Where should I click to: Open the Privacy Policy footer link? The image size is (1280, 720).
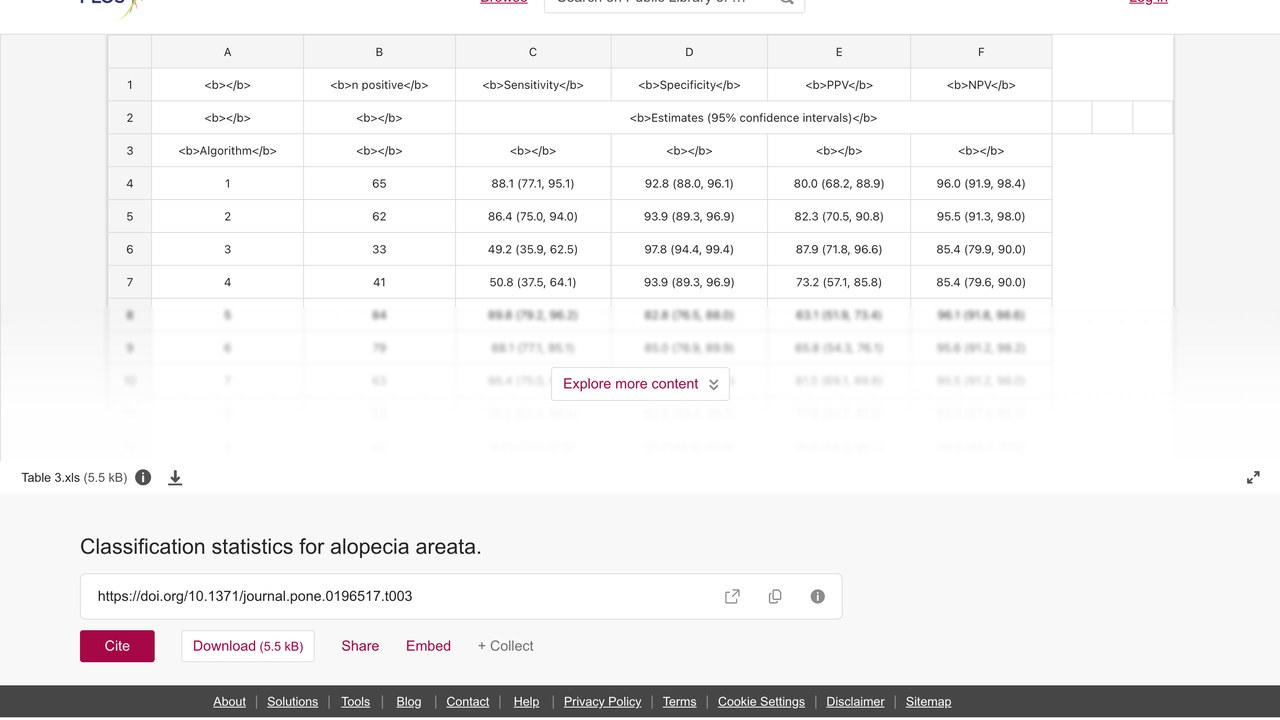coord(602,702)
